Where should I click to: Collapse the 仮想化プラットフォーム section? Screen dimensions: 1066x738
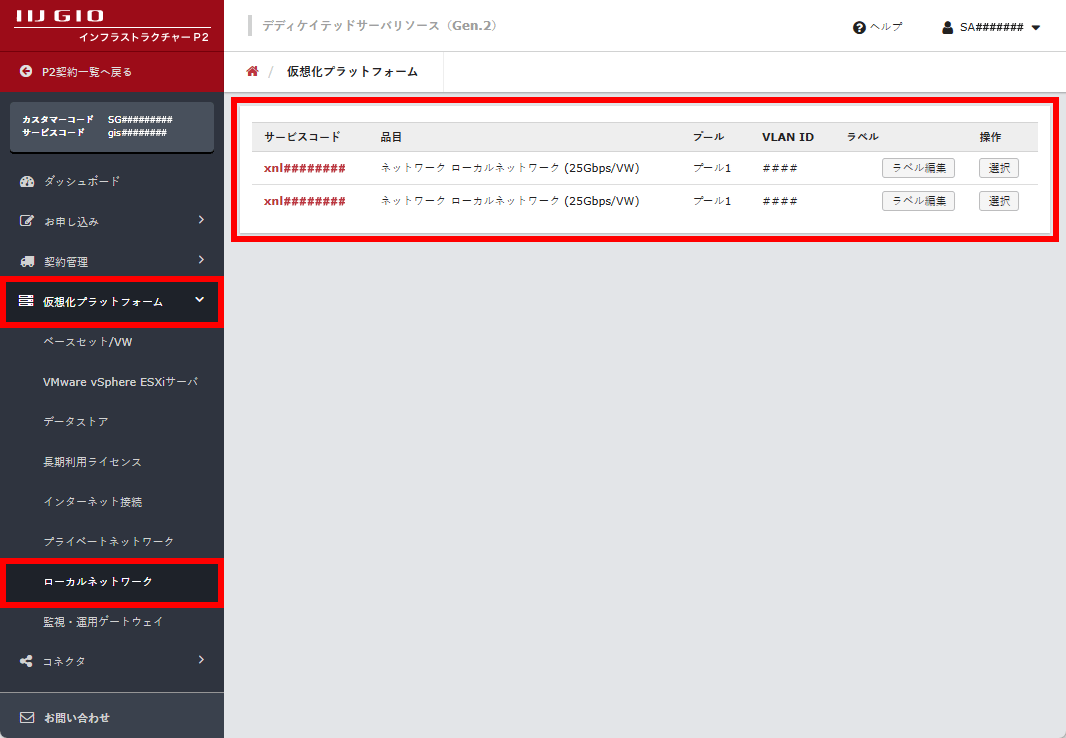(x=200, y=300)
